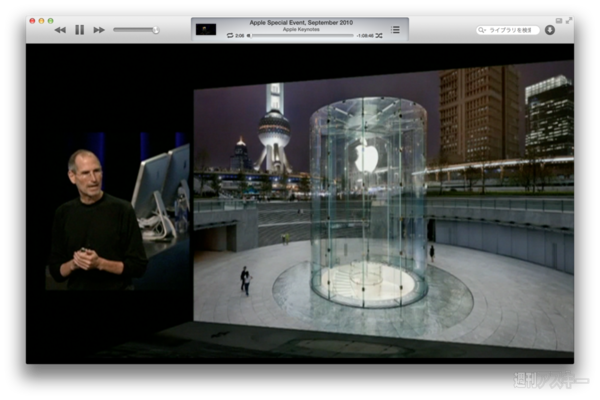Click the remaining time -1:08:46

click(365, 36)
